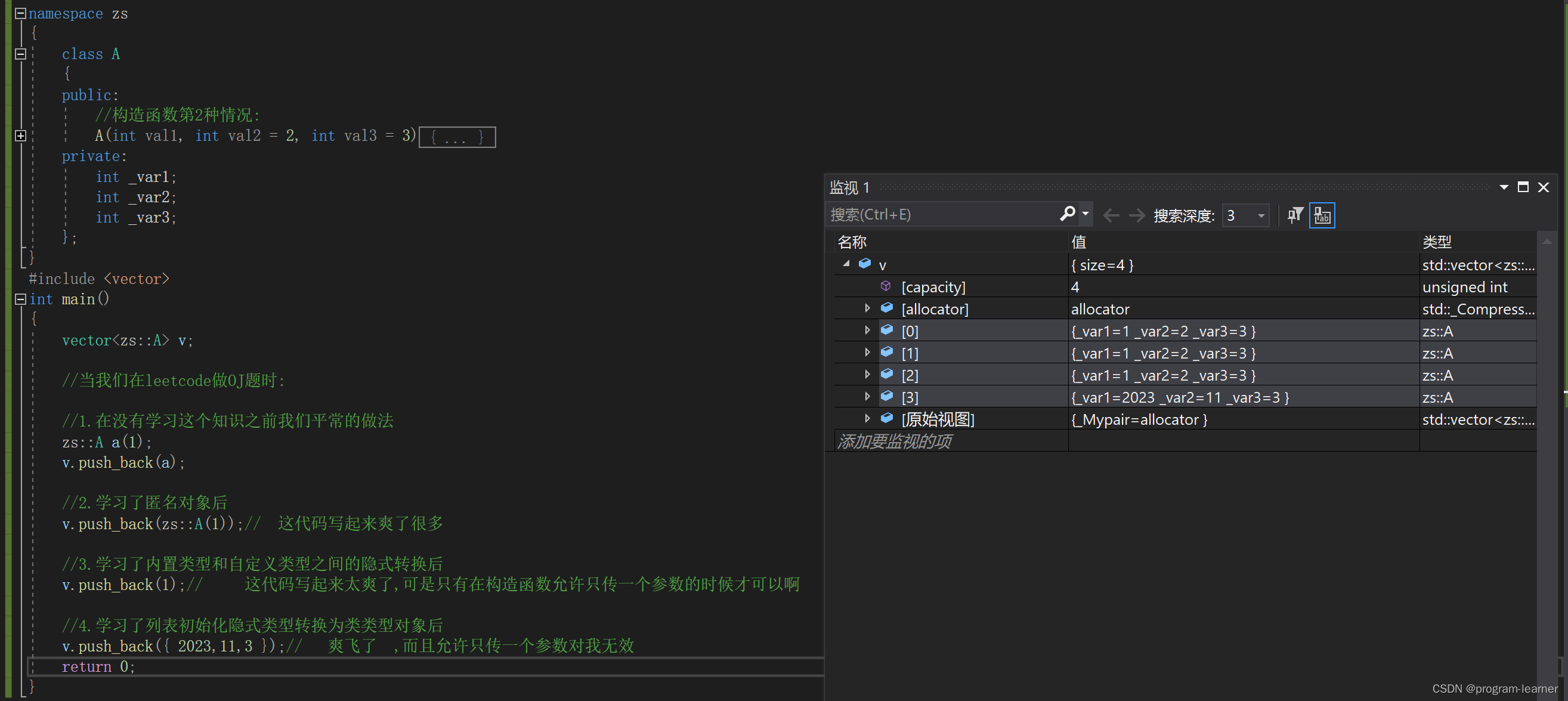Click the purple cube icon beside [capacity]
Viewport: 1568px width, 701px height.
pyautogui.click(x=886, y=286)
